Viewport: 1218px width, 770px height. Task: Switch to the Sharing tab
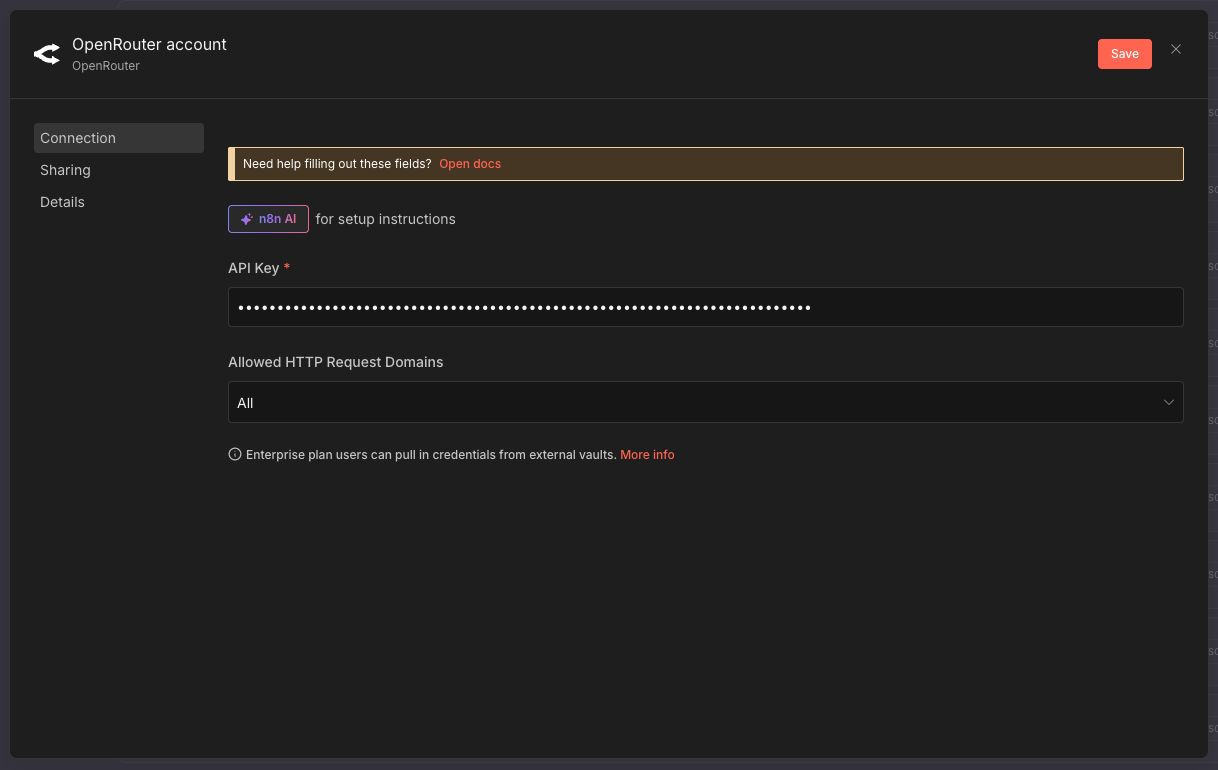[66, 170]
